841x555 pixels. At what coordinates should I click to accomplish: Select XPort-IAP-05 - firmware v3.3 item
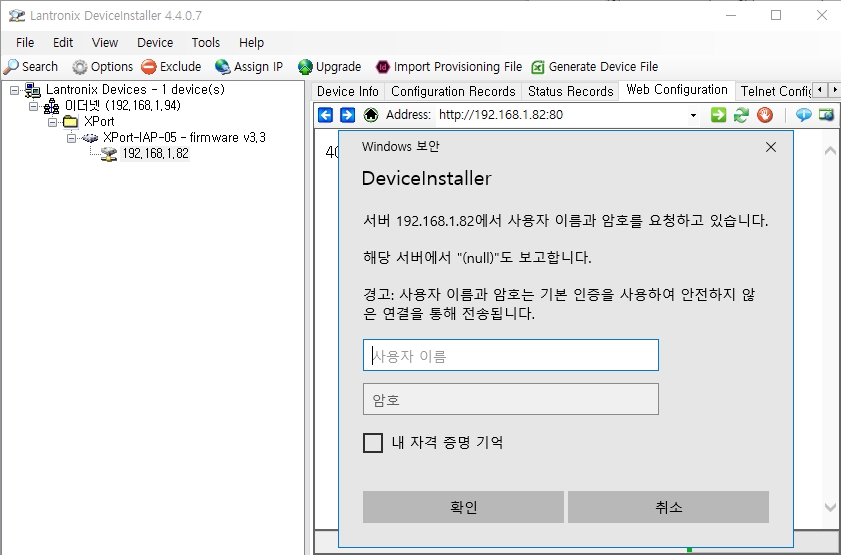(x=184, y=137)
